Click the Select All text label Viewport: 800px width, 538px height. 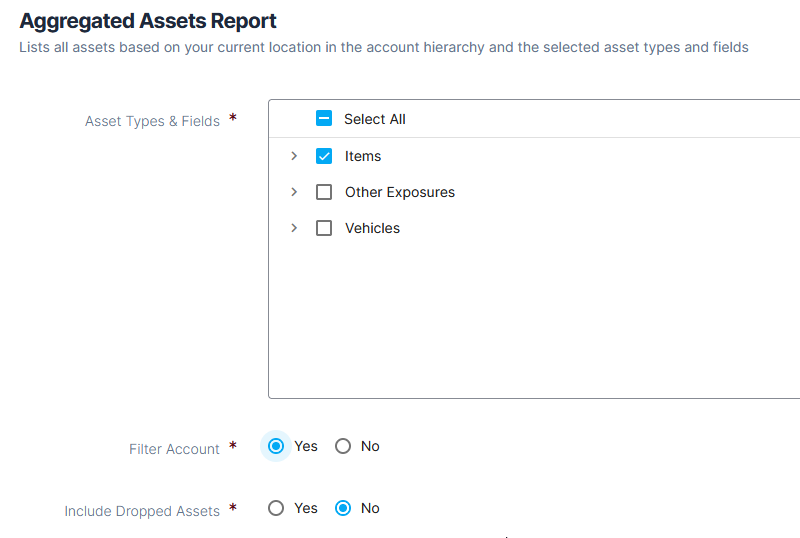(374, 119)
